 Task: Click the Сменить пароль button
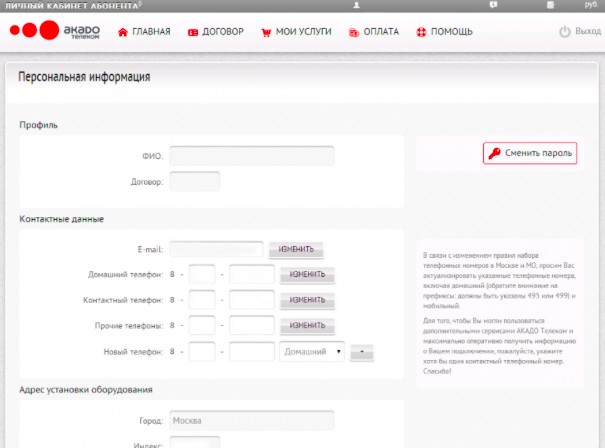tap(530, 153)
